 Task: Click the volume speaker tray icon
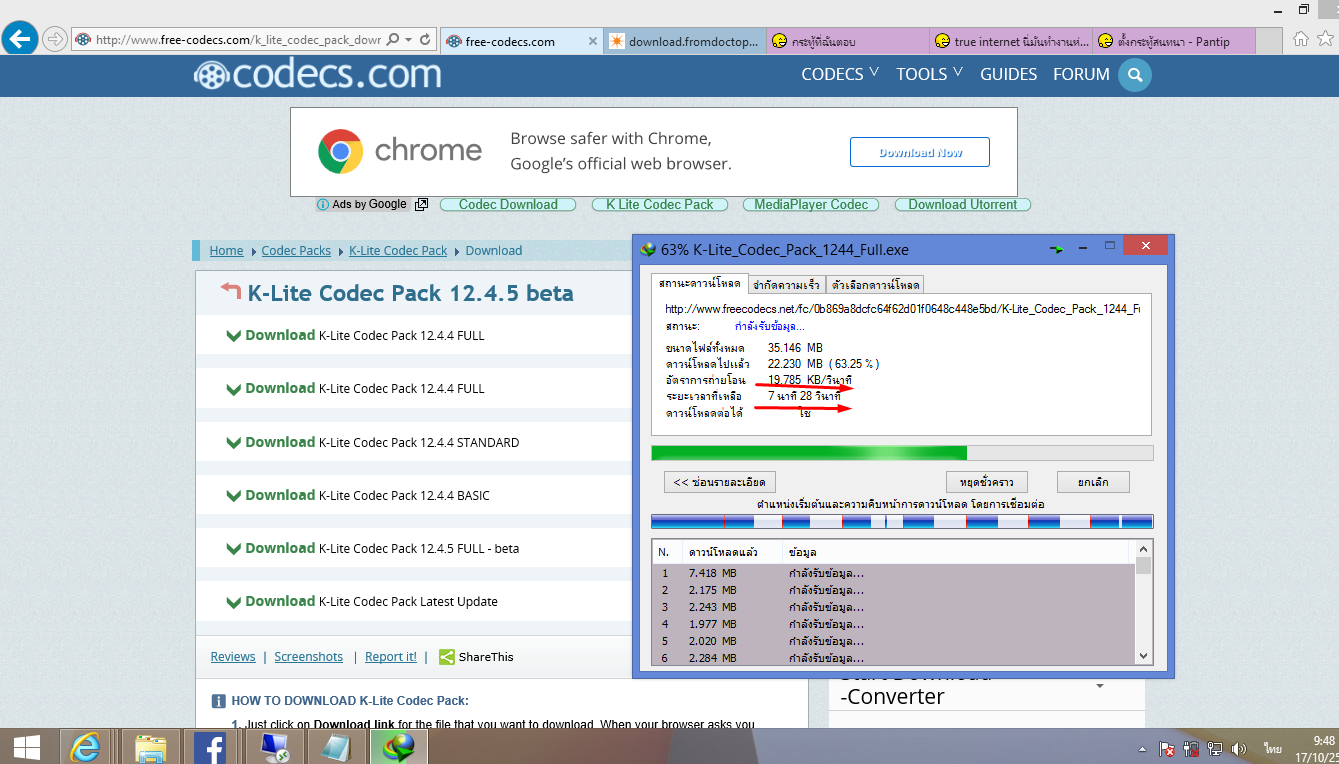[1239, 748]
